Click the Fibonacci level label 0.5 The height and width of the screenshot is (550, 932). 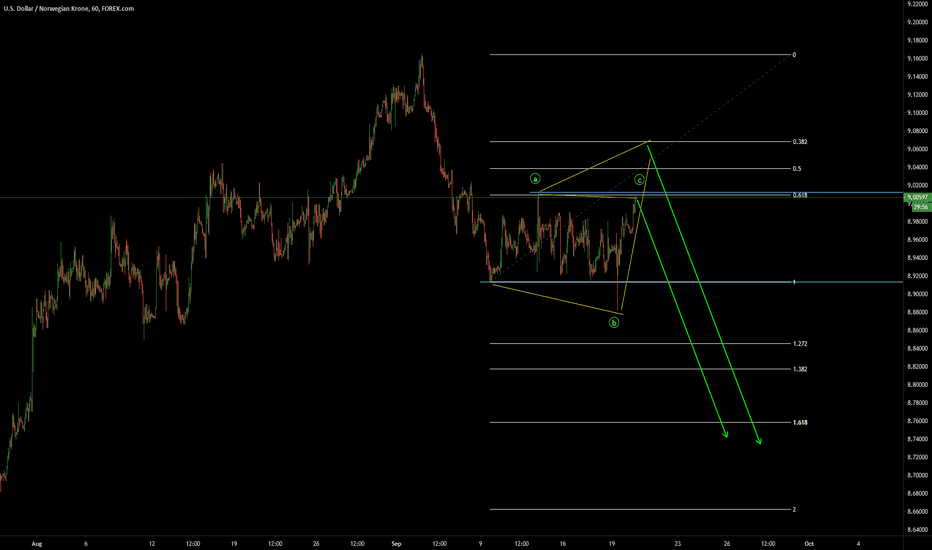[x=796, y=168]
